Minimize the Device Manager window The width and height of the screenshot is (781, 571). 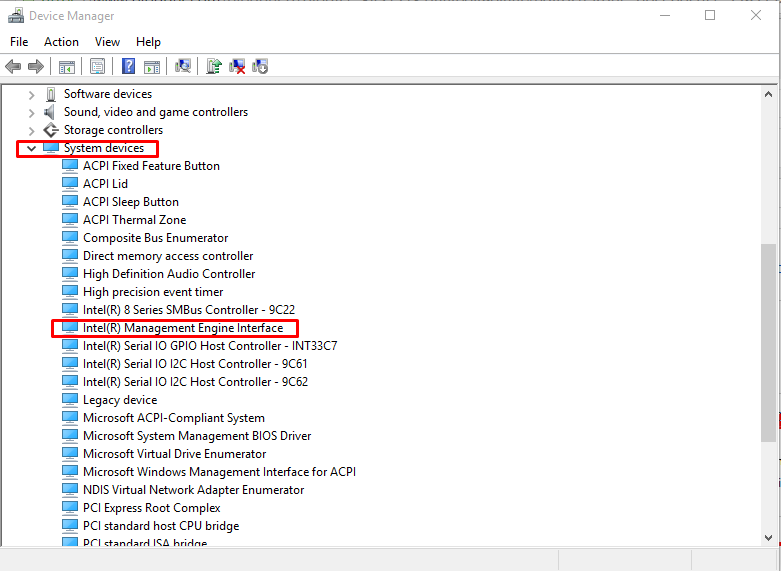(x=664, y=15)
